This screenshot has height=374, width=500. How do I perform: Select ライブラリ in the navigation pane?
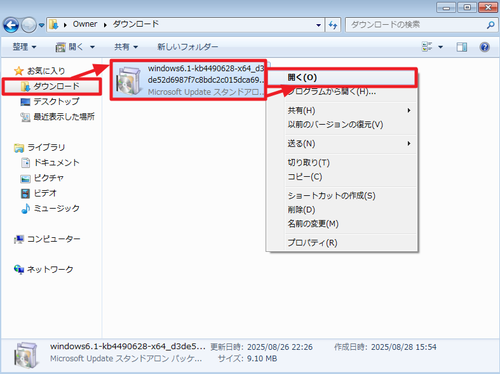[46, 147]
